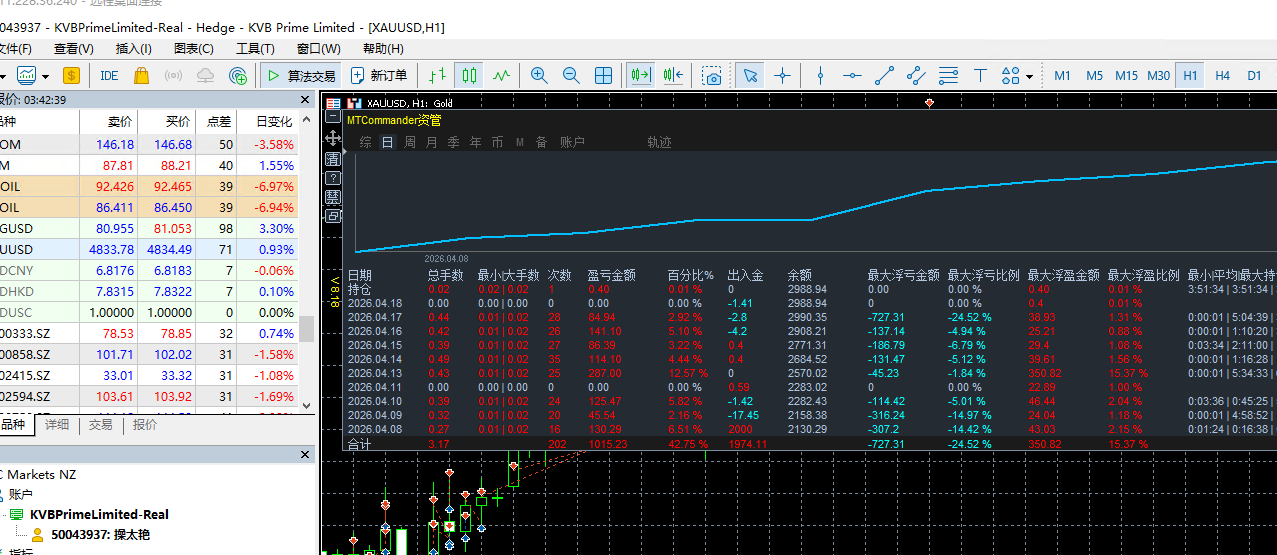Open the market shopping bag icon

141,75
